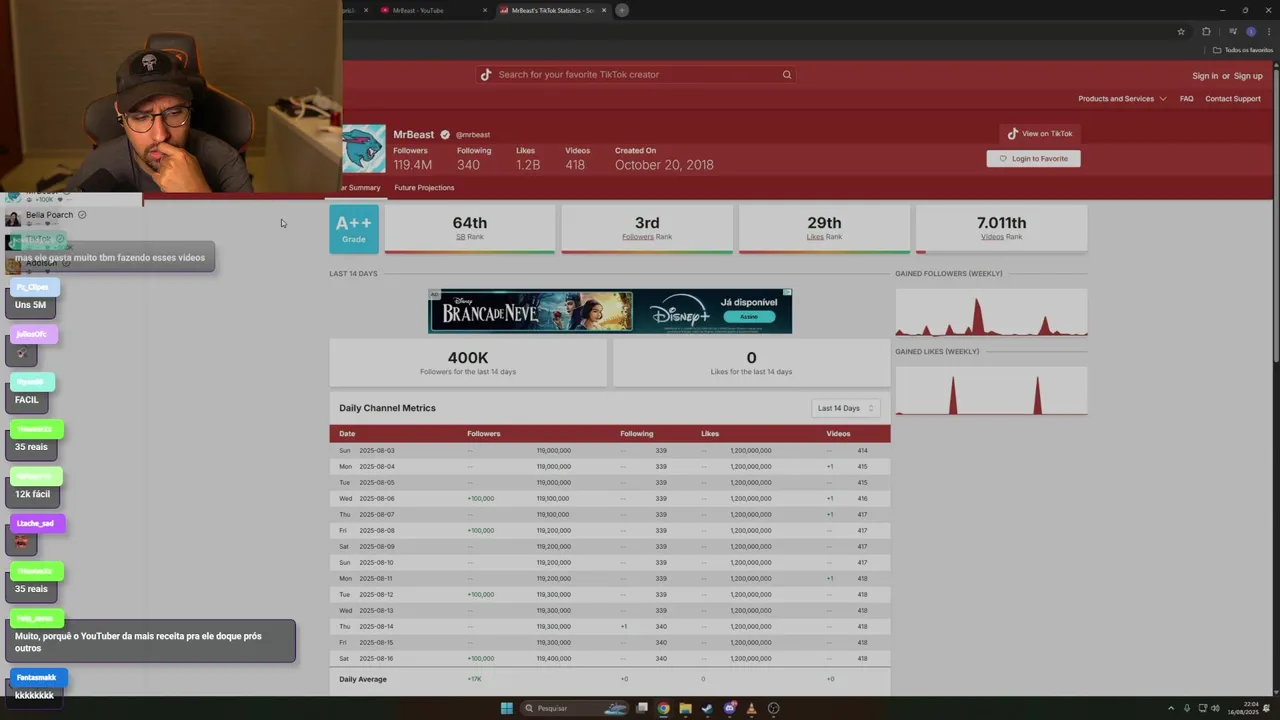Close the MrBeast's TikTok Statistics tab
The height and width of the screenshot is (720, 1280).
tap(604, 10)
